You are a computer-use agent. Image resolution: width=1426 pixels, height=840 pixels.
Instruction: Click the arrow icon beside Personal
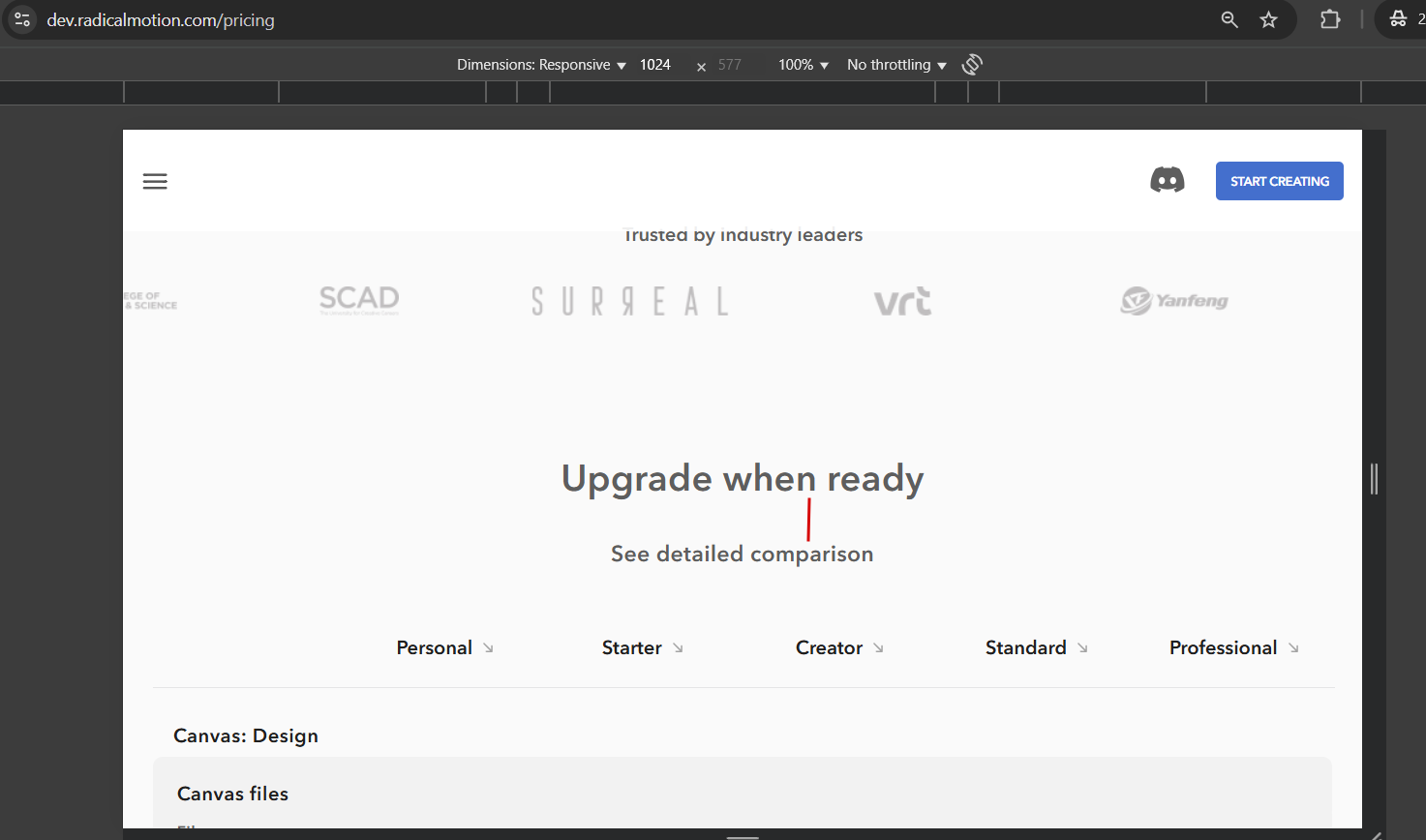point(488,648)
